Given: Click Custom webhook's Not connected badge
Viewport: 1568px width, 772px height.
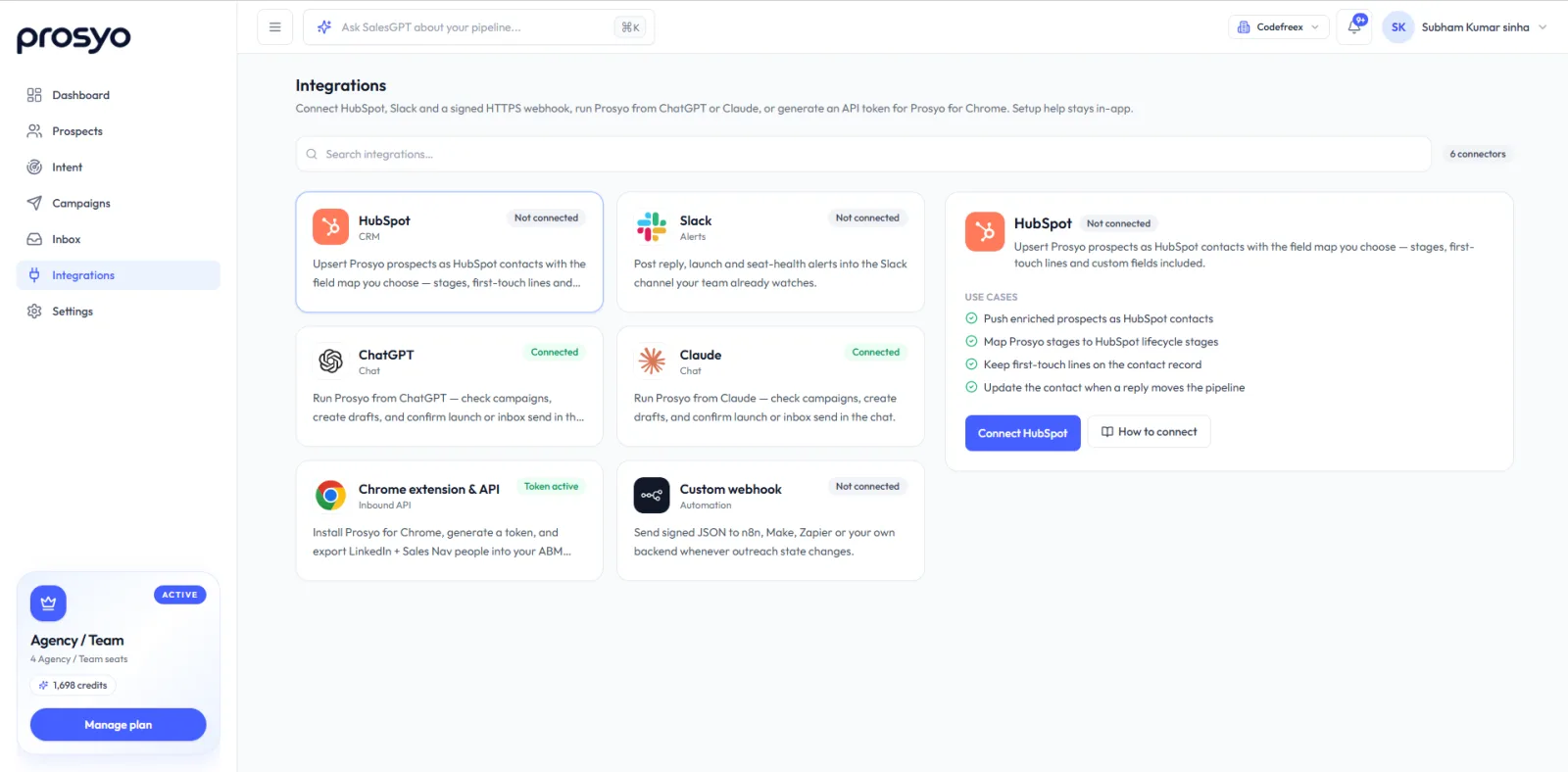Looking at the screenshot, I should (x=867, y=487).
